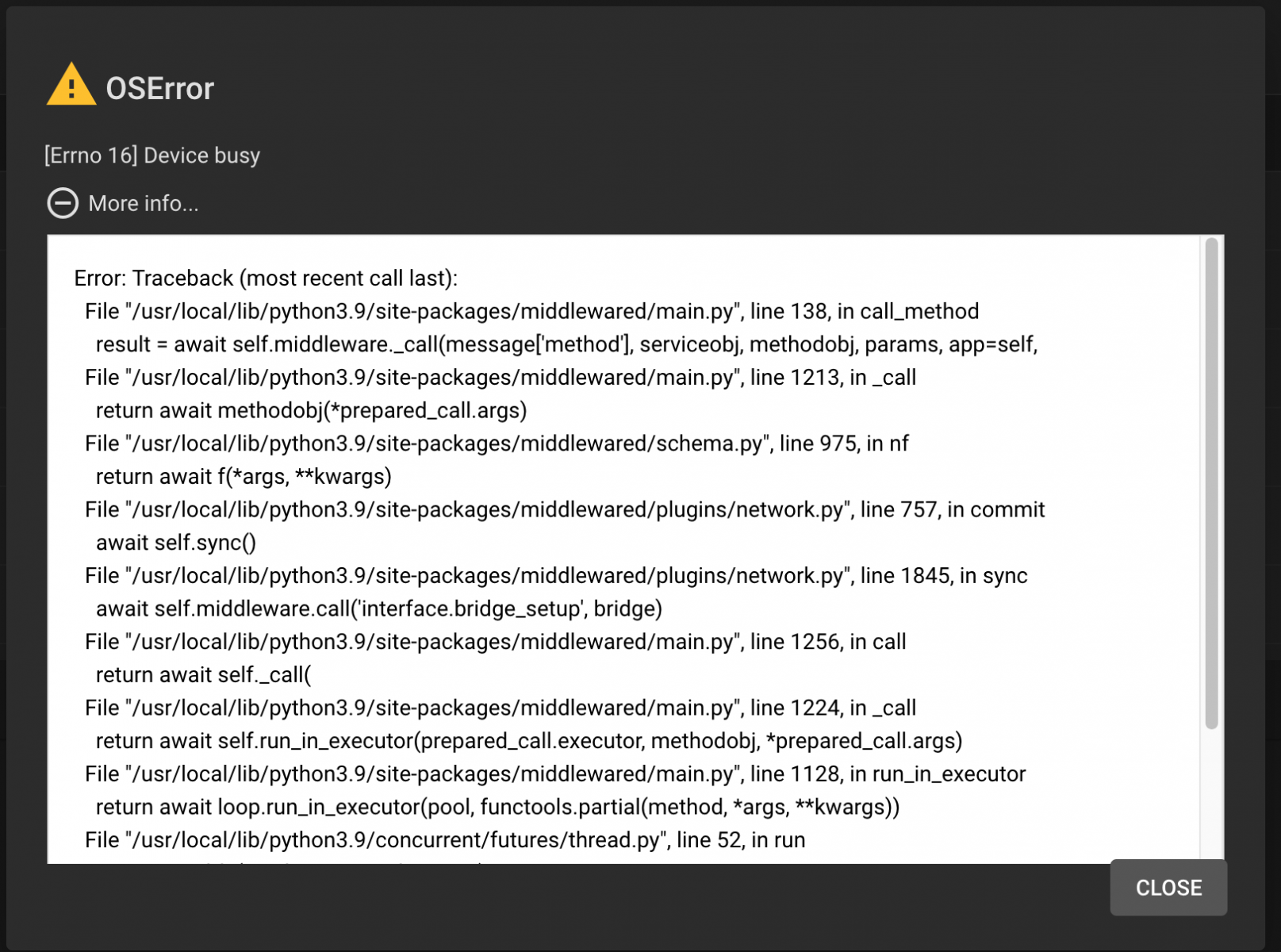Click the "return await methodobj(*prepared_call.args)" line
This screenshot has width=1281, height=952.
[311, 410]
